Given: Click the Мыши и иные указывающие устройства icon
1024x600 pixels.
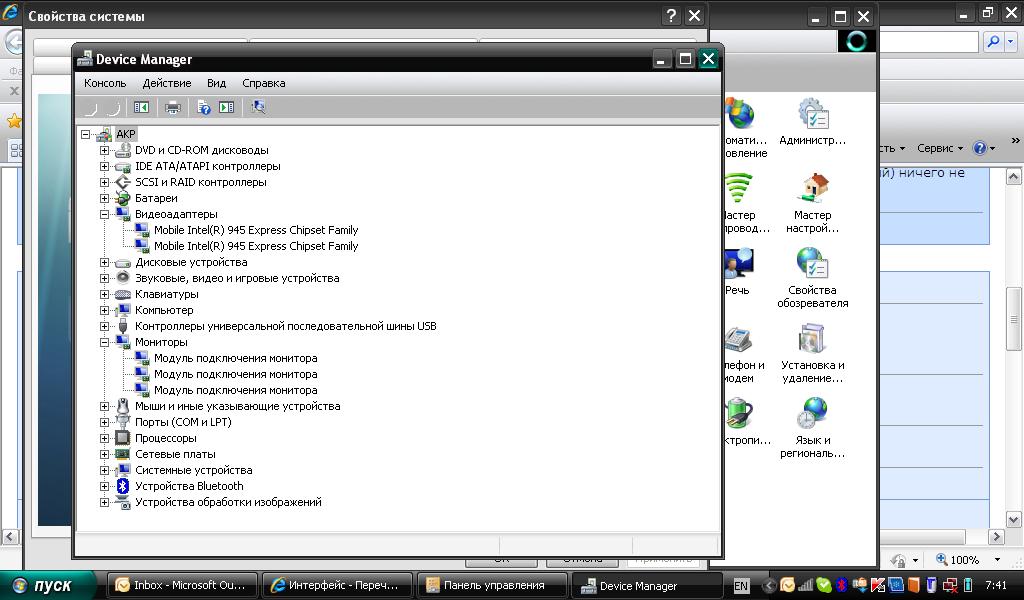Looking at the screenshot, I should click(x=123, y=406).
